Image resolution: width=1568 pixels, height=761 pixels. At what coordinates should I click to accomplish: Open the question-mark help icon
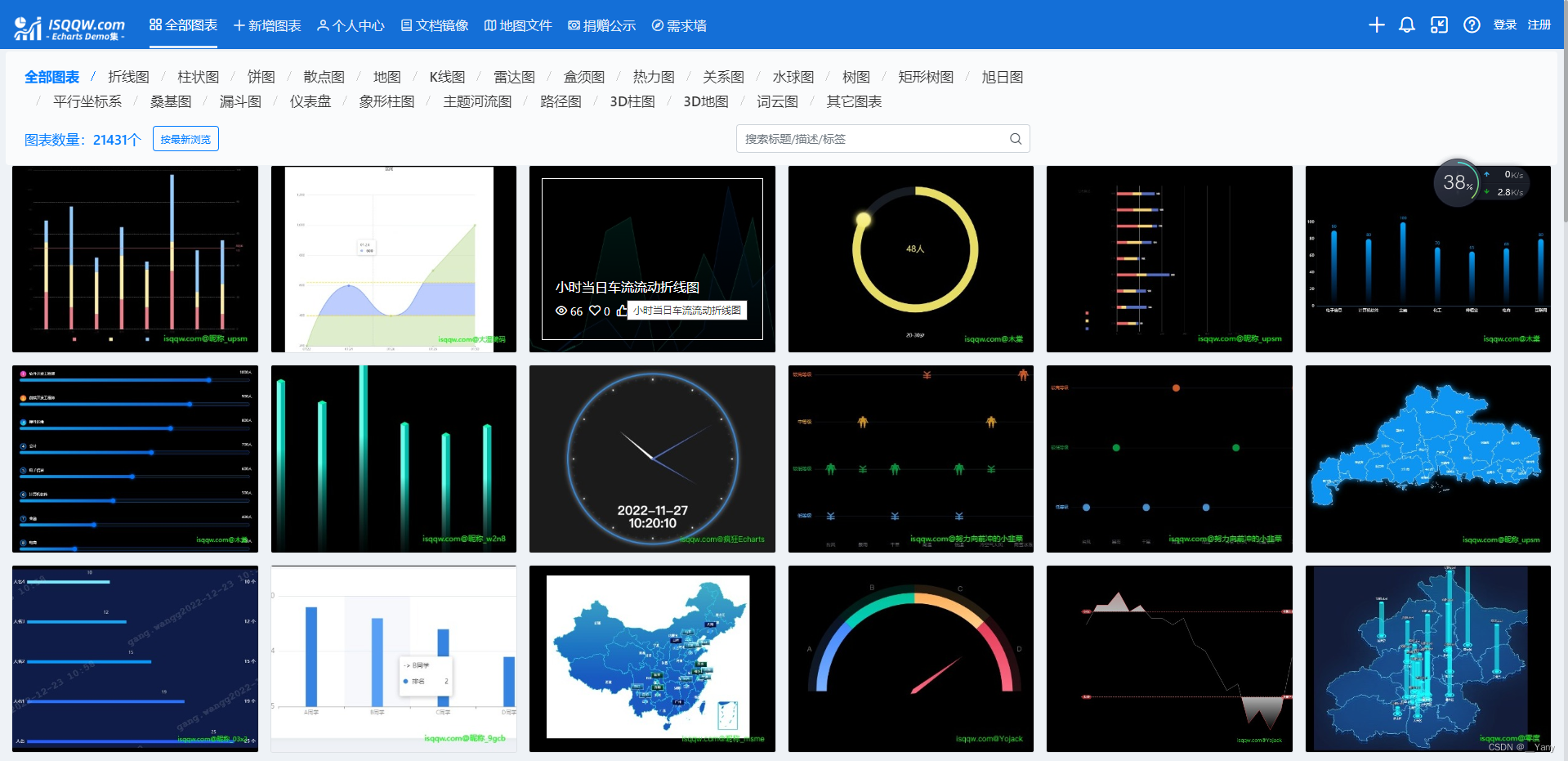point(1472,25)
